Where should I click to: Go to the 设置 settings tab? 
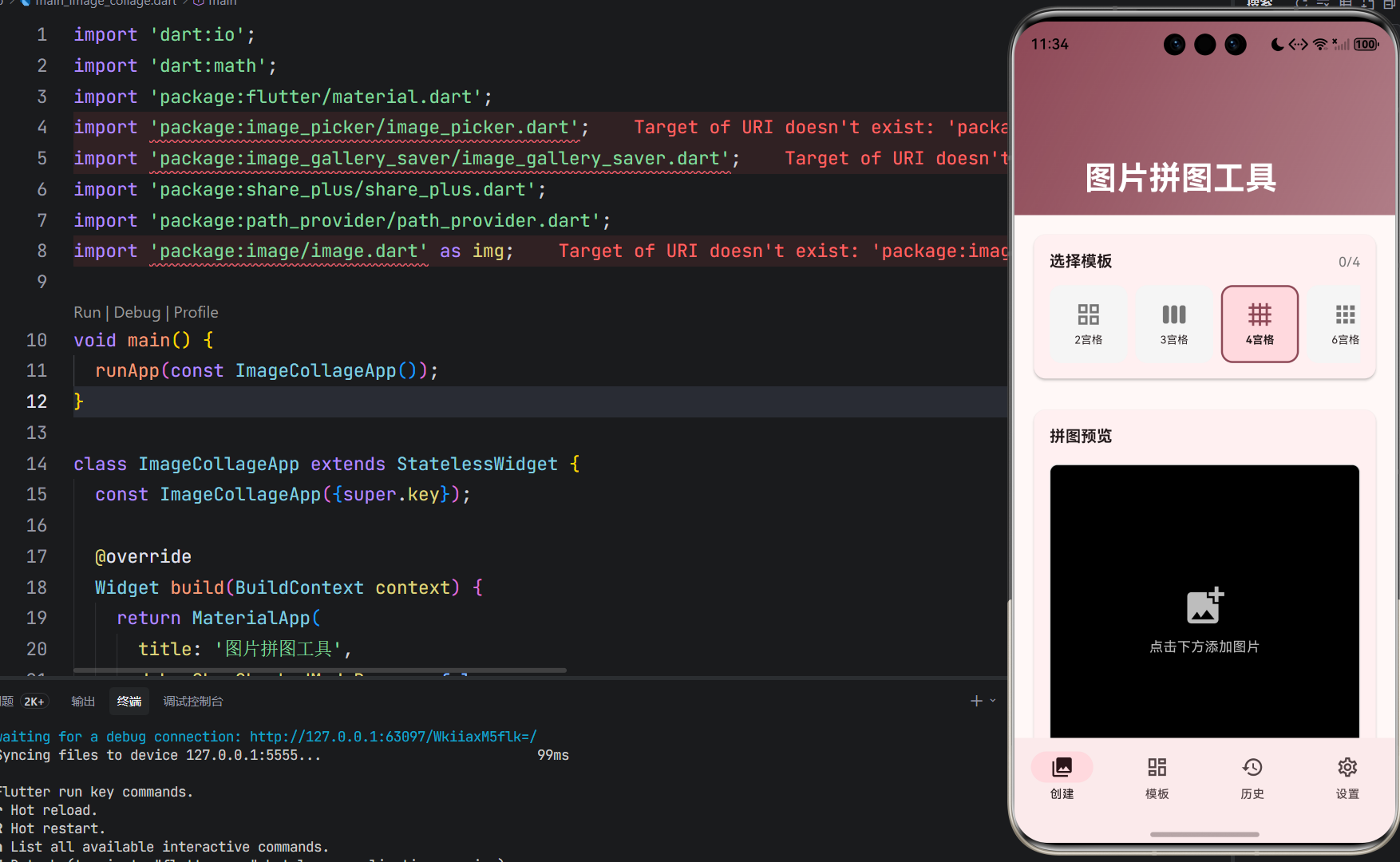tap(1347, 777)
